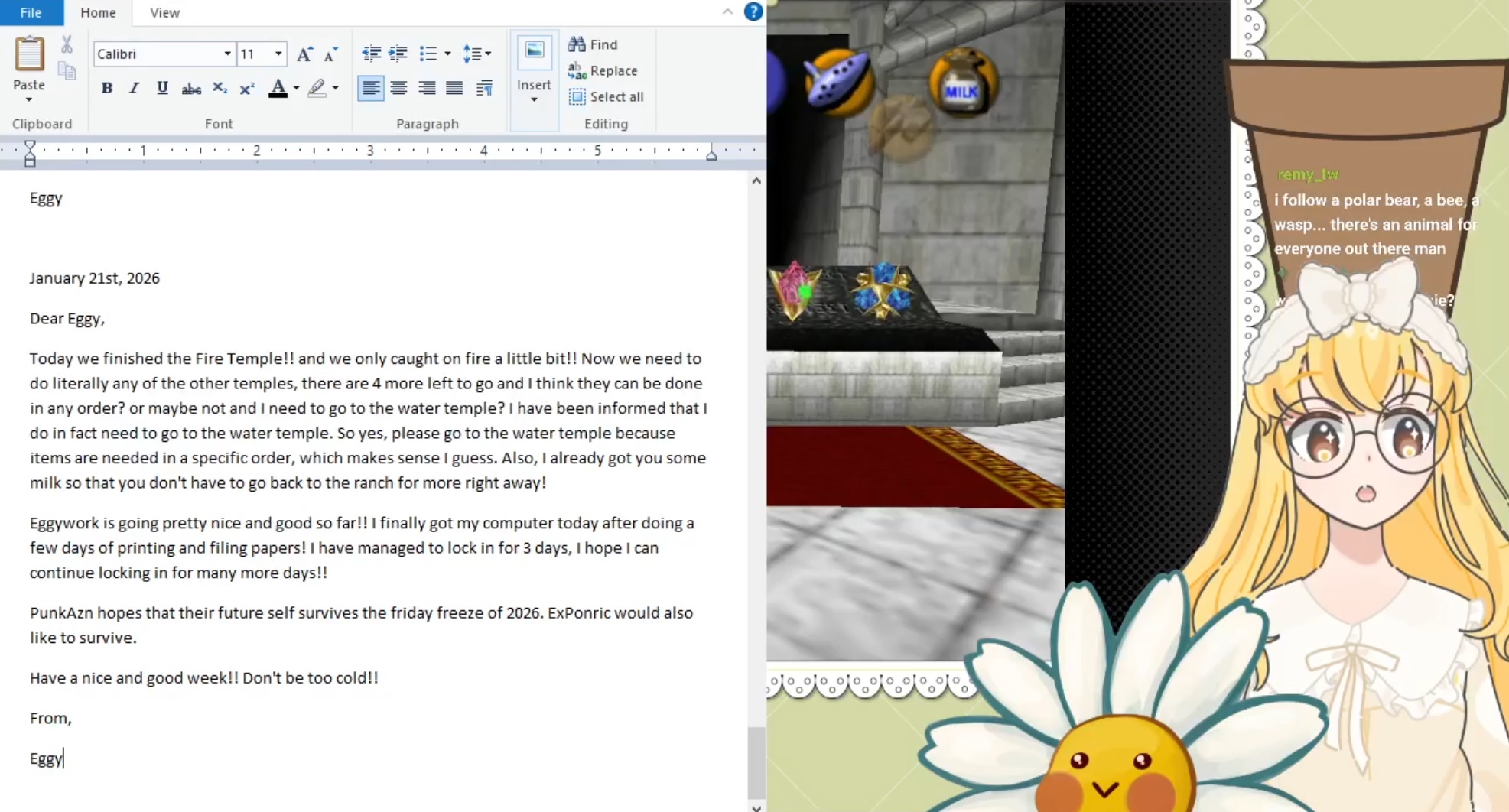This screenshot has width=1509, height=812.
Task: Click the Insert picture icon
Action: (534, 51)
